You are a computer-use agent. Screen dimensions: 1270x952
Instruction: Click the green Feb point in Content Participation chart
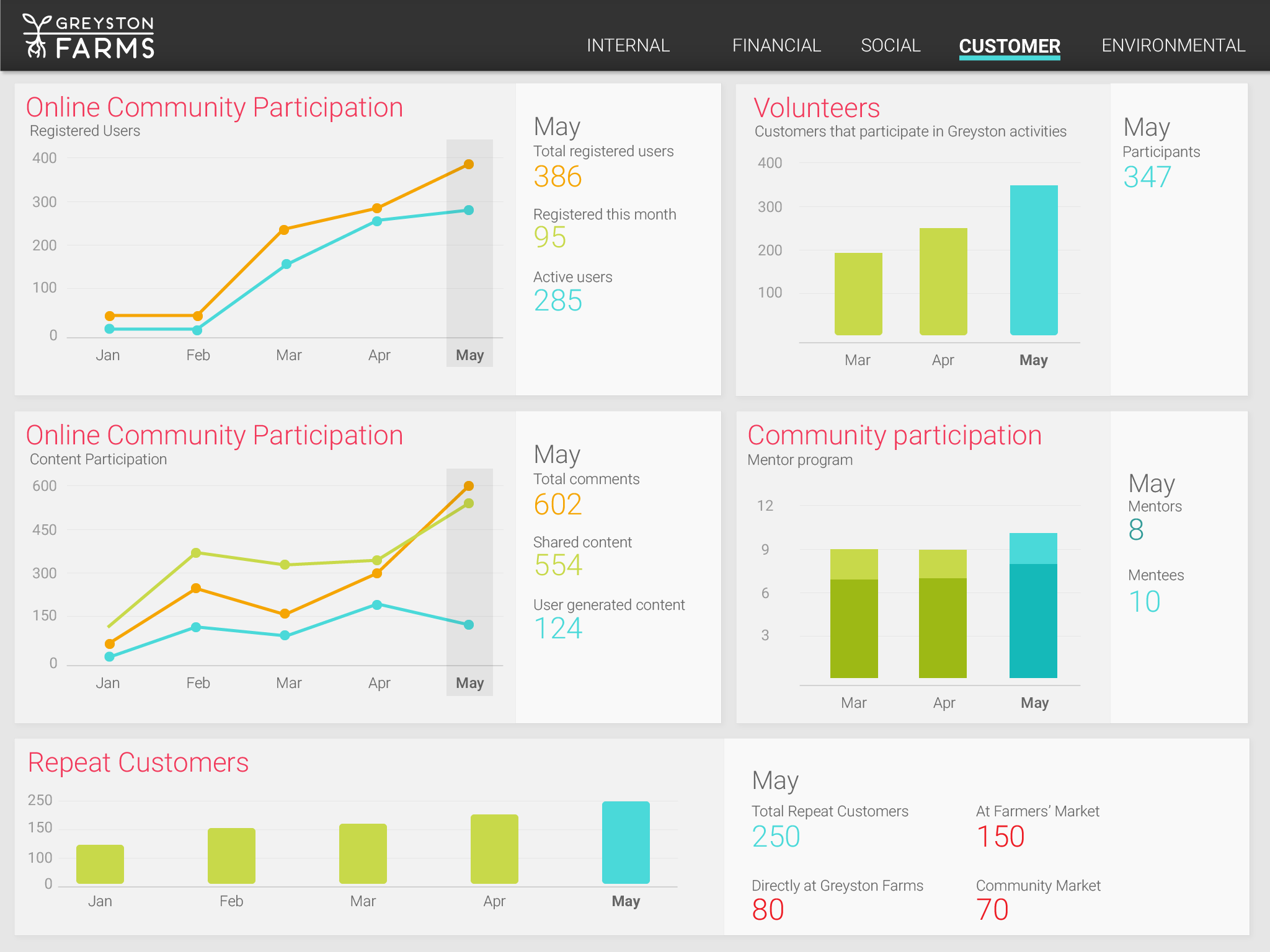click(196, 553)
